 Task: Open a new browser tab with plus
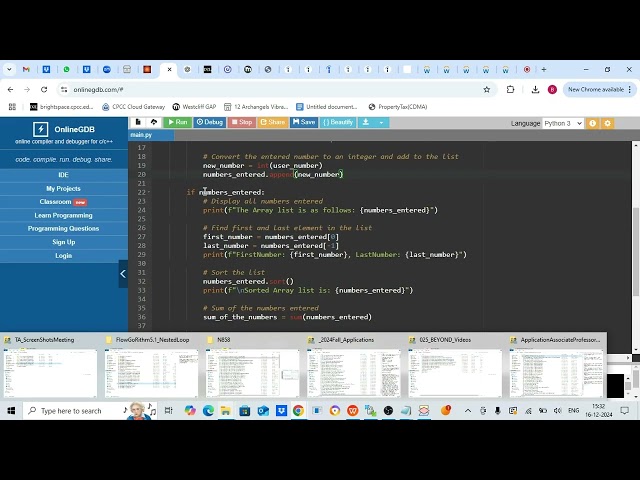(544, 69)
